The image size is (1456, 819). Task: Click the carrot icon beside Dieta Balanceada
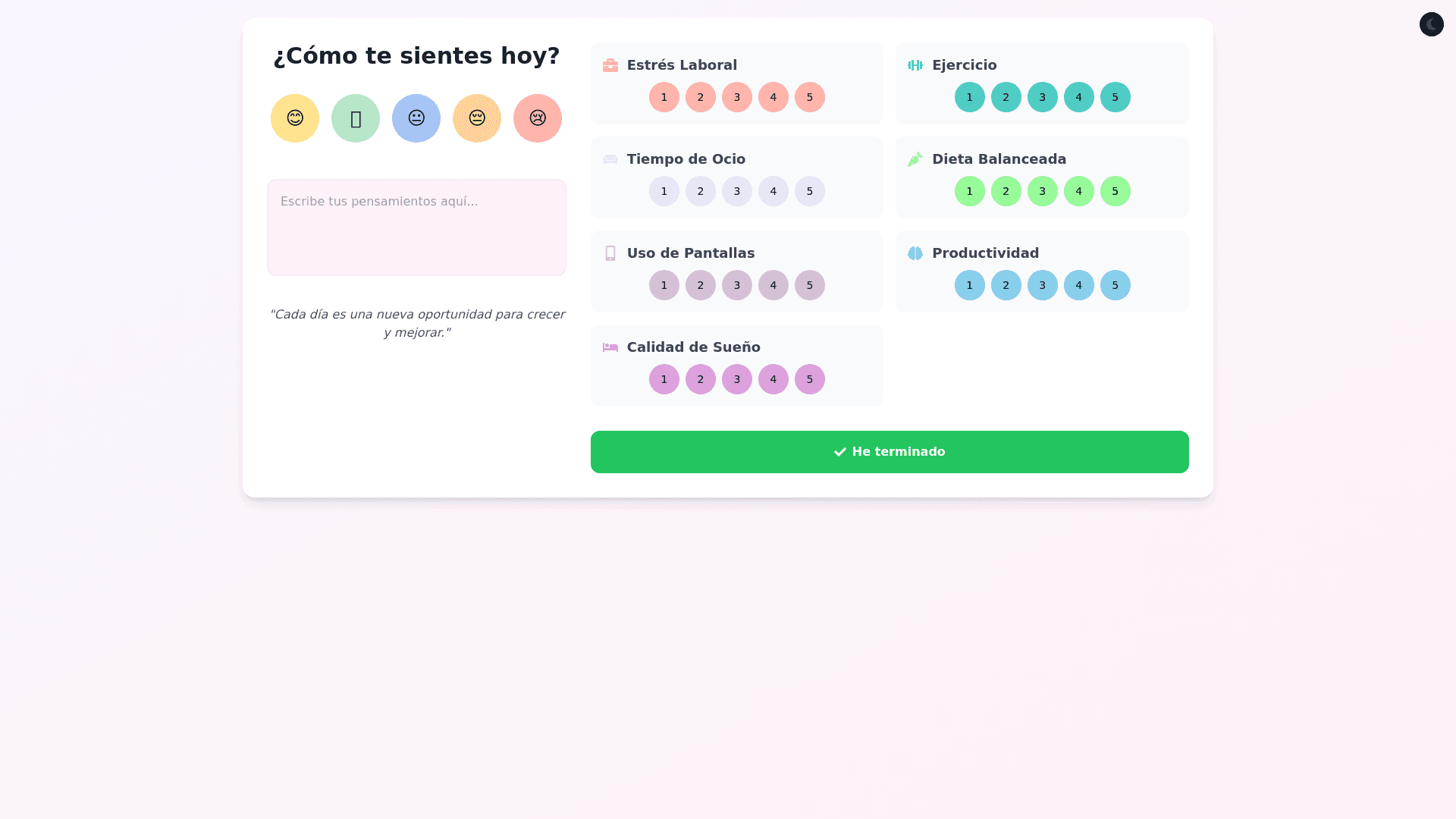tap(915, 159)
